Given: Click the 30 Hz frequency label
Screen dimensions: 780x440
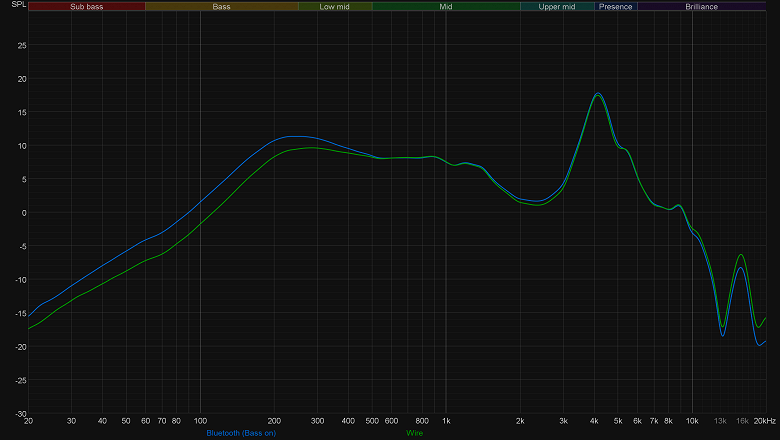Looking at the screenshot, I should tap(72, 421).
